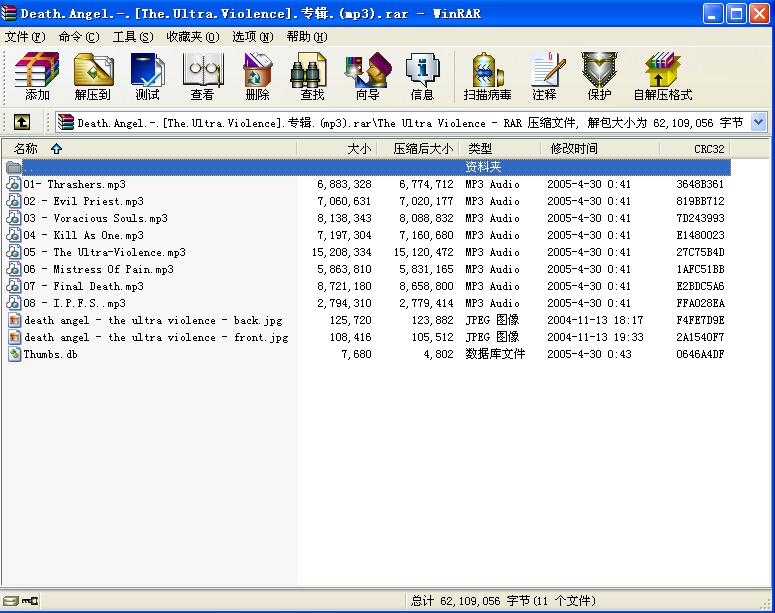Open the 命令(C) menu

coord(79,37)
